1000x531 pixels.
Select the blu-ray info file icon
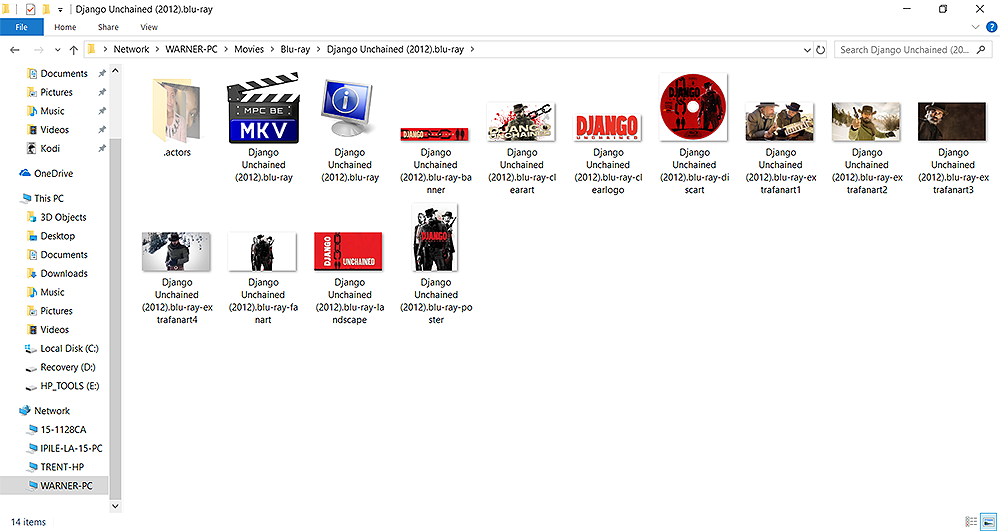point(349,108)
